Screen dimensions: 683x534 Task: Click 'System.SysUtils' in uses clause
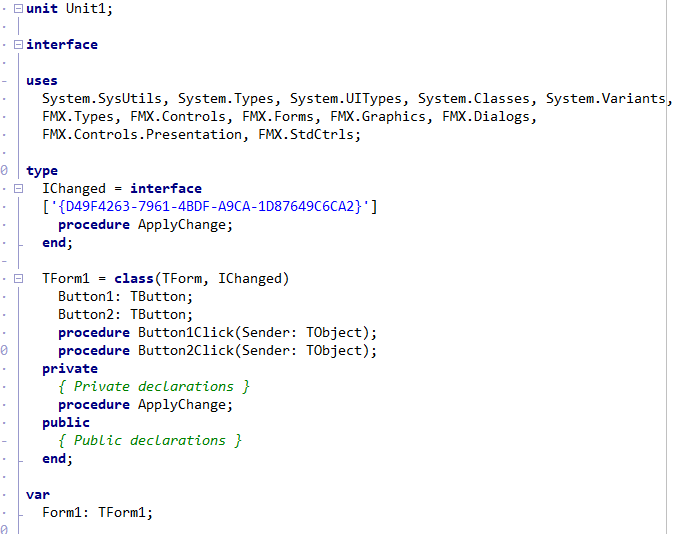click(101, 99)
